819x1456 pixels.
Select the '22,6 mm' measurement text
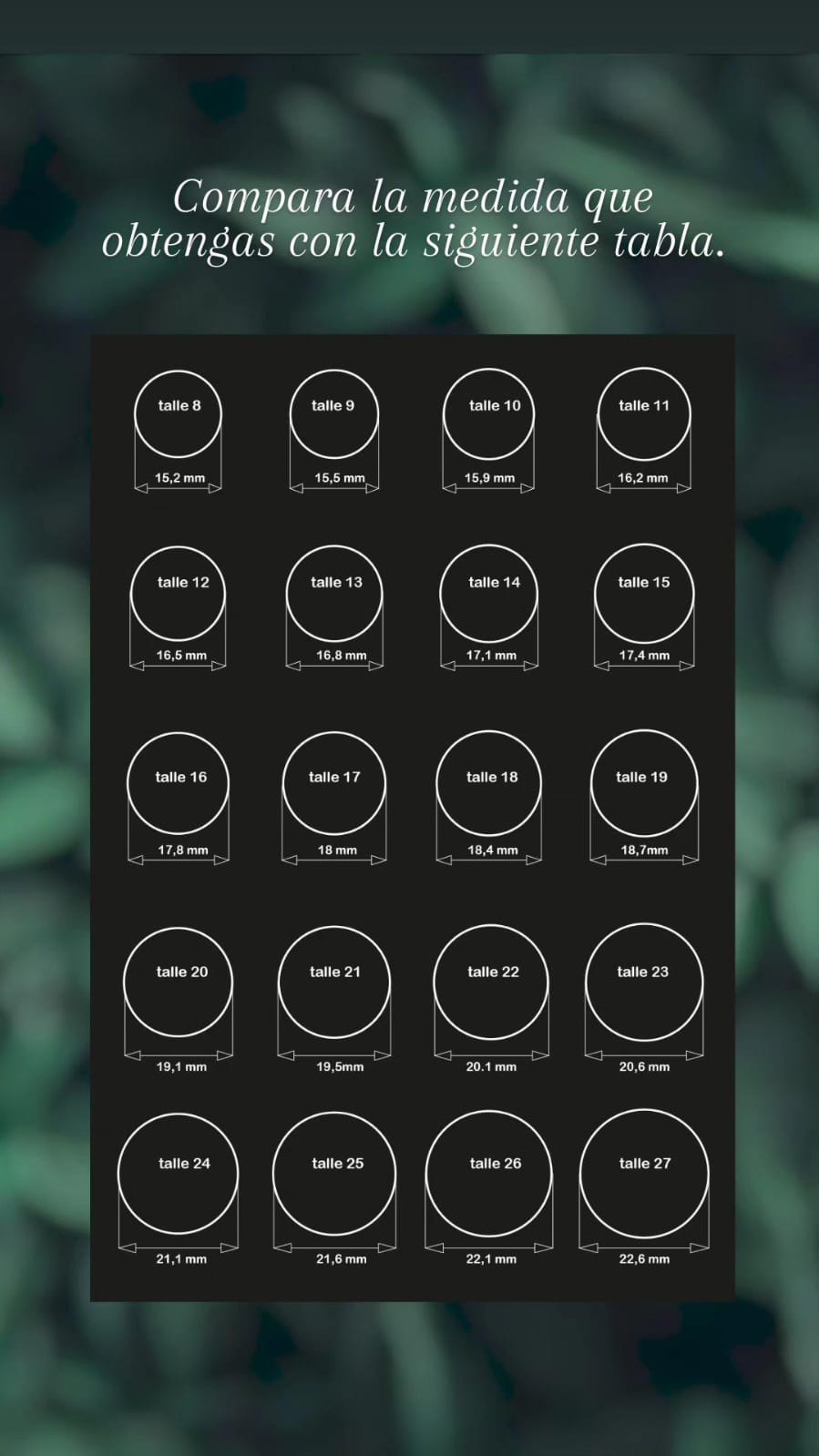point(644,1258)
